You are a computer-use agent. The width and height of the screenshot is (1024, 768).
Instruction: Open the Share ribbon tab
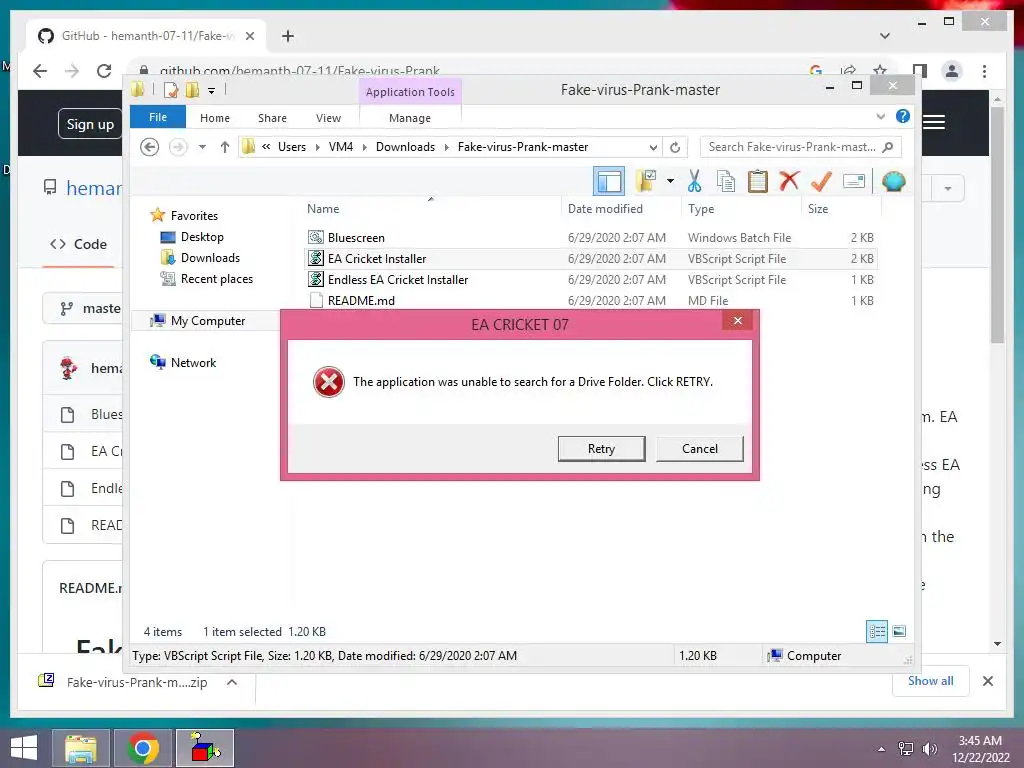[272, 118]
